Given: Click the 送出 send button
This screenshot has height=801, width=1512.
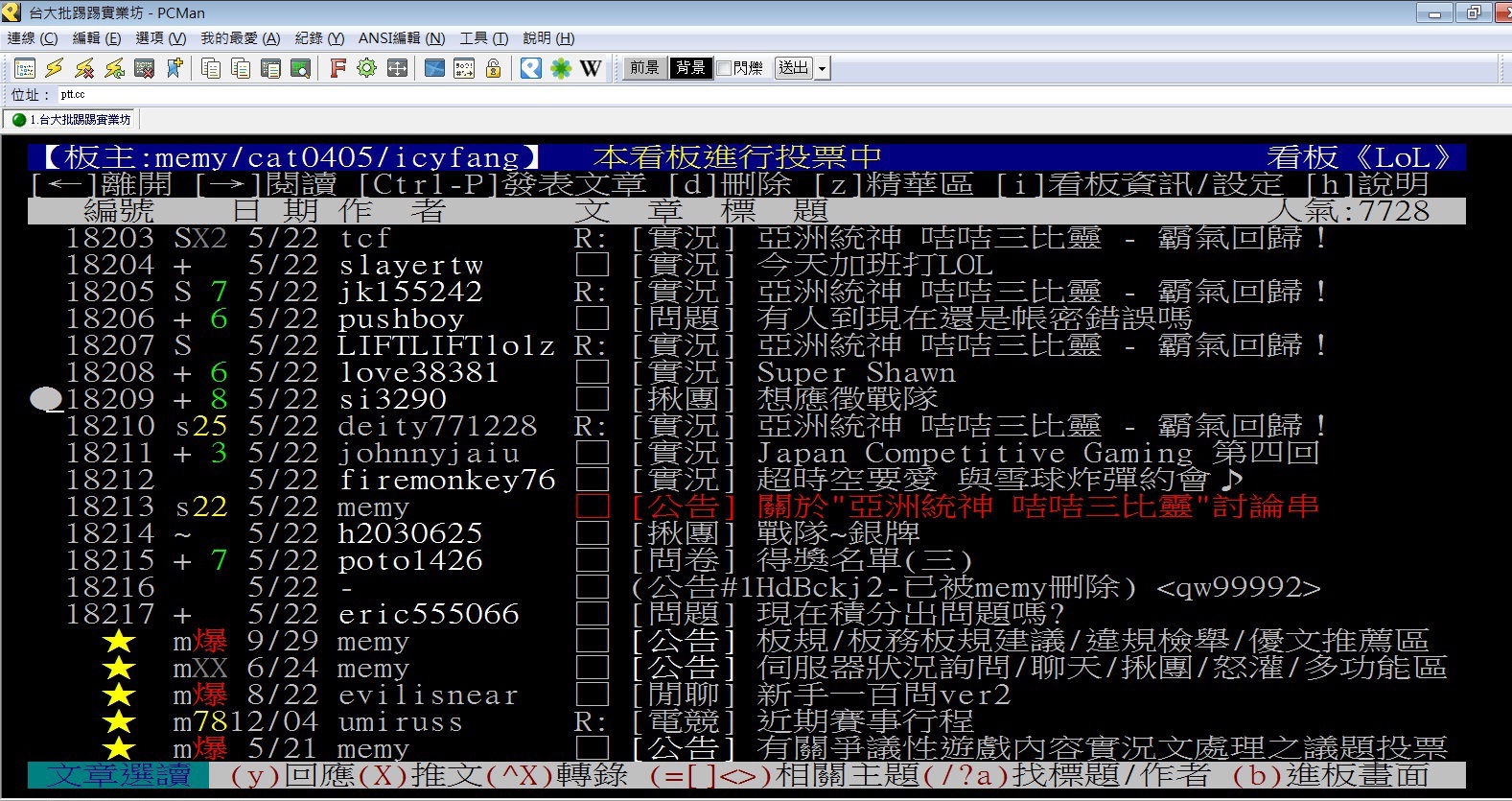Looking at the screenshot, I should [794, 68].
